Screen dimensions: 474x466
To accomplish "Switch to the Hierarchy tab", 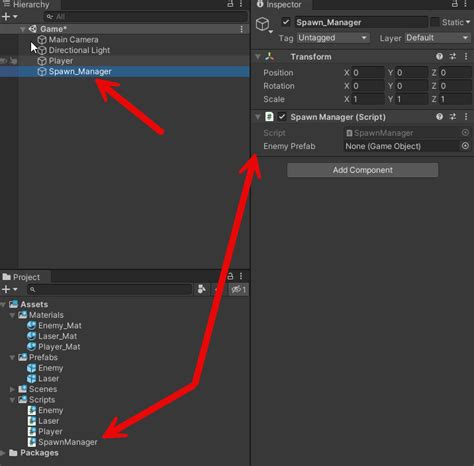I will [x=26, y=5].
